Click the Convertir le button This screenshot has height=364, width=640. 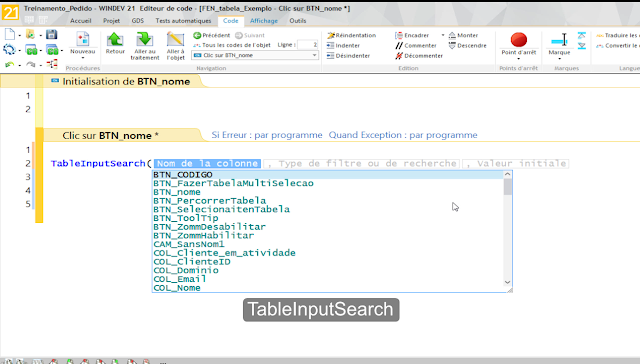pos(618,46)
